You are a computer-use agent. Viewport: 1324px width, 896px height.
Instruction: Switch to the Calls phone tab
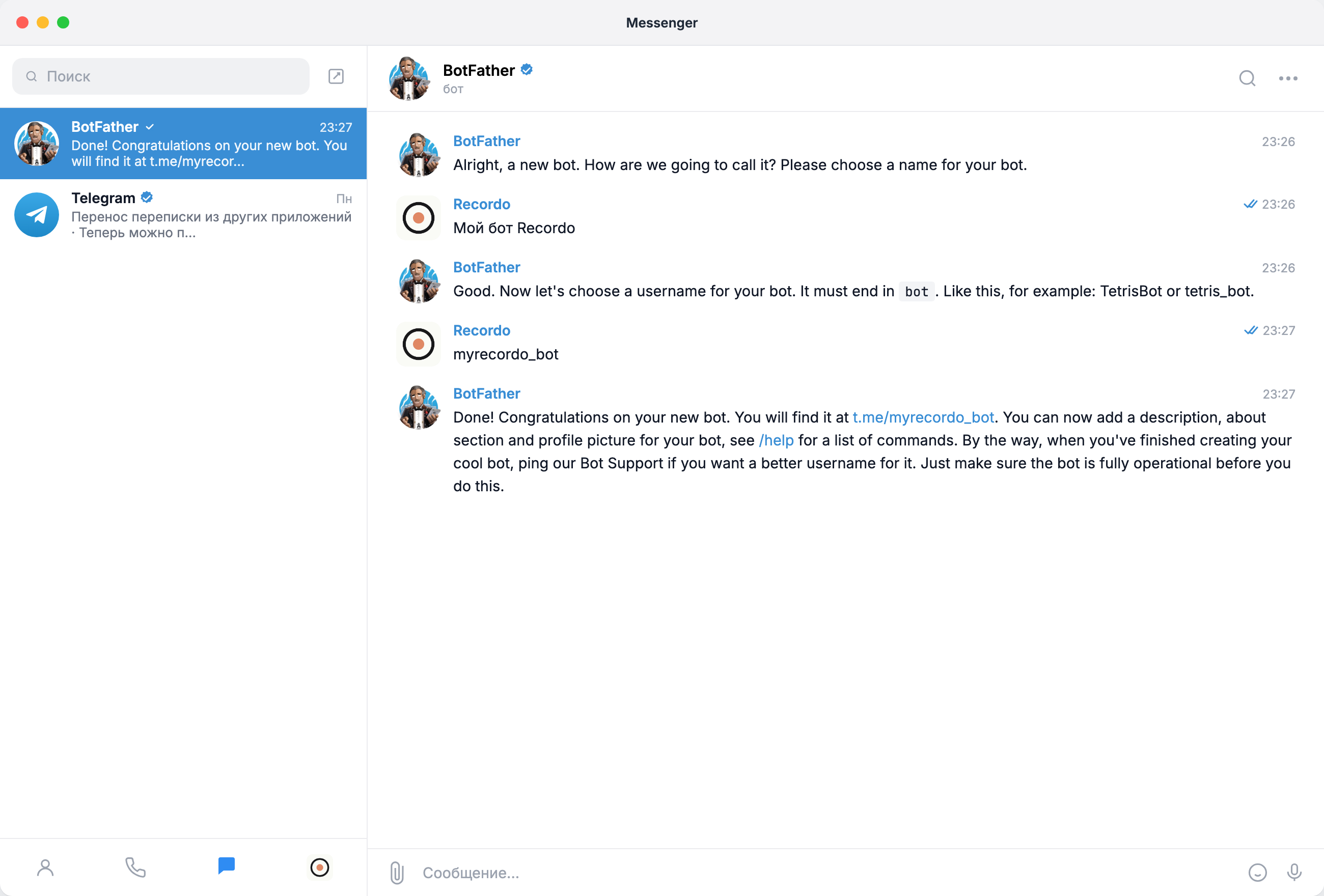click(x=135, y=867)
